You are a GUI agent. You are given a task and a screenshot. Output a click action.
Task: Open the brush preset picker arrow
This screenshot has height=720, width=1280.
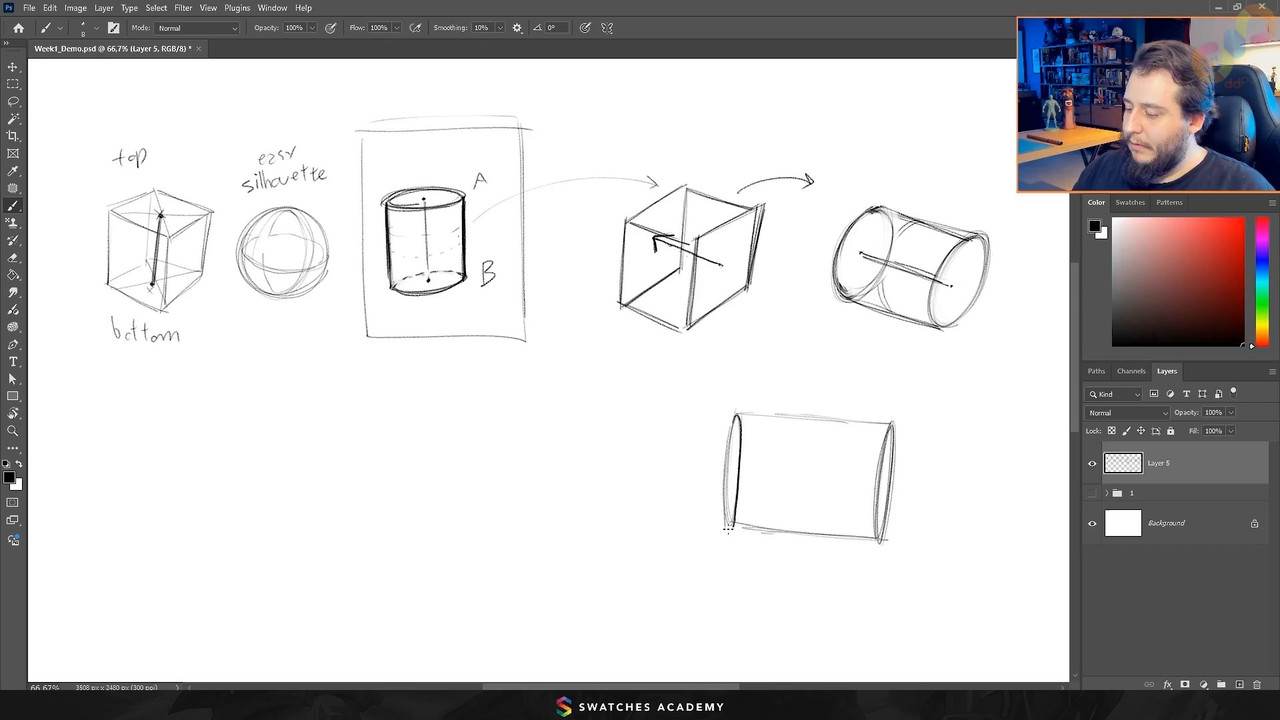pos(96,28)
